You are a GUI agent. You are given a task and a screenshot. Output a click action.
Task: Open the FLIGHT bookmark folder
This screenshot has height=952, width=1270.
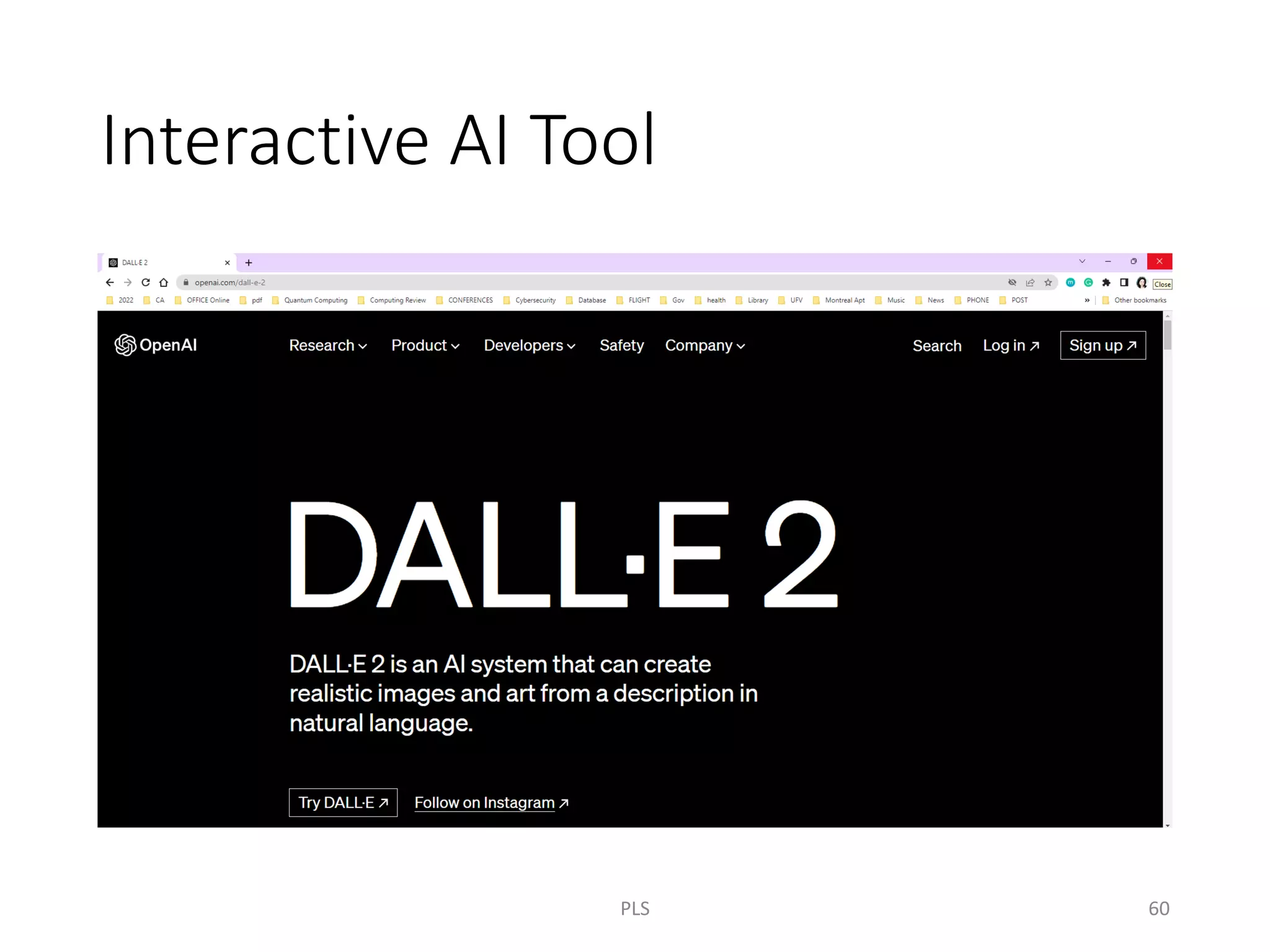633,301
